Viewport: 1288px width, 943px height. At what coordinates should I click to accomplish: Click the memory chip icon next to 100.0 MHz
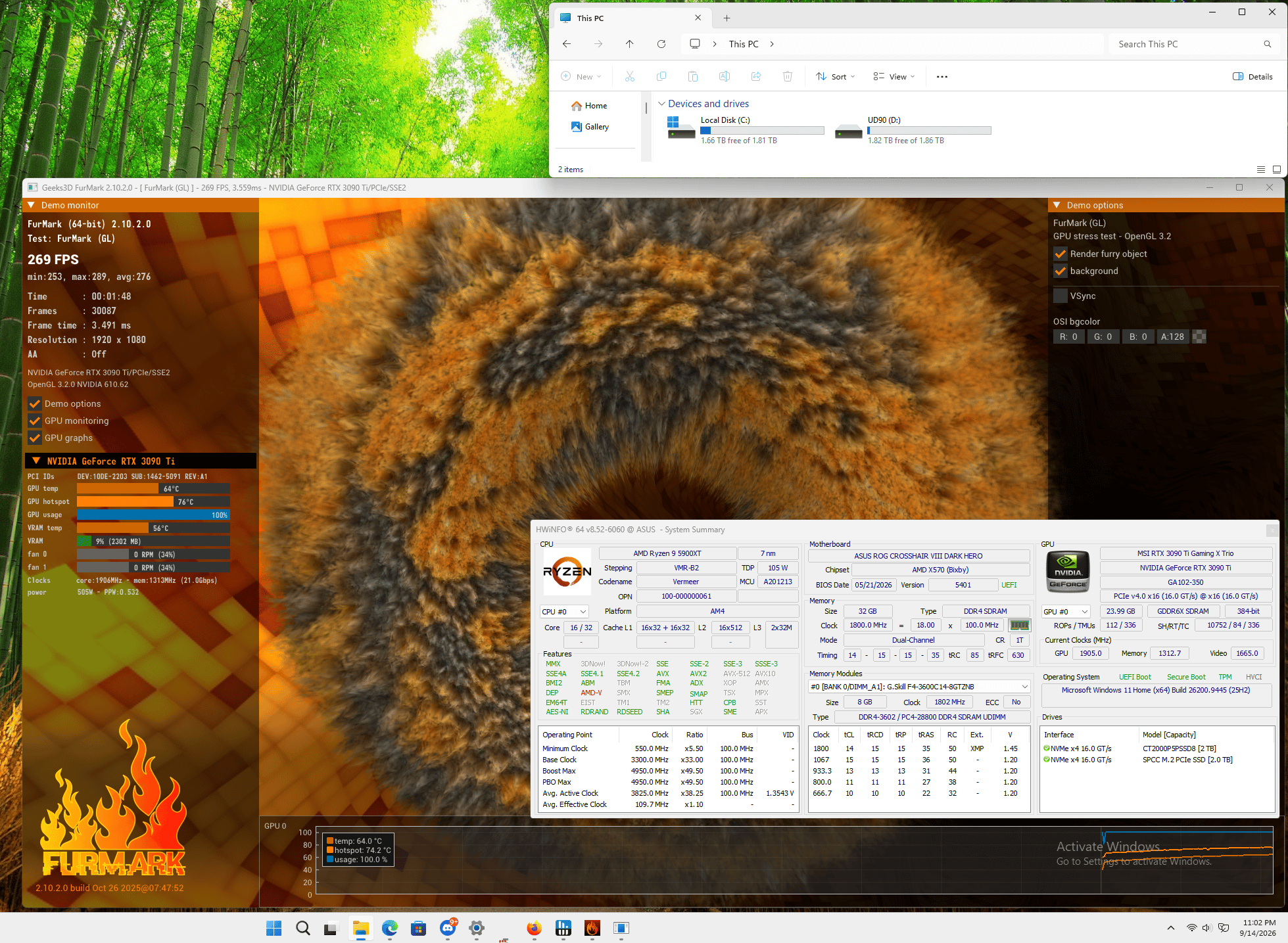click(1019, 625)
